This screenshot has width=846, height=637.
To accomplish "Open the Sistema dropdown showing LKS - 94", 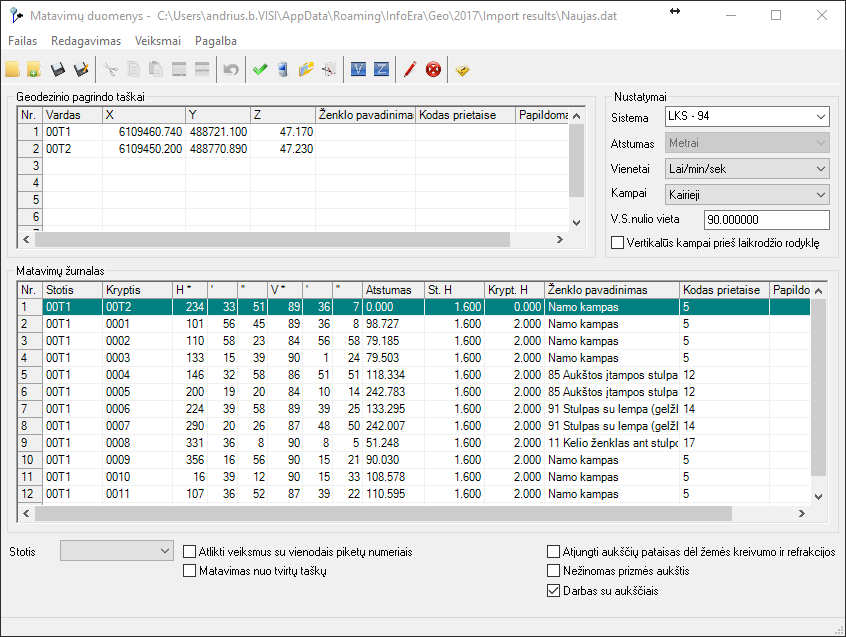I will [x=747, y=117].
